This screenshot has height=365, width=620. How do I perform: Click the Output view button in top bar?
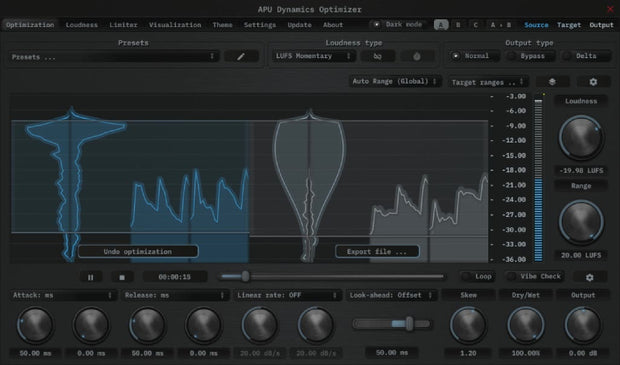(601, 25)
